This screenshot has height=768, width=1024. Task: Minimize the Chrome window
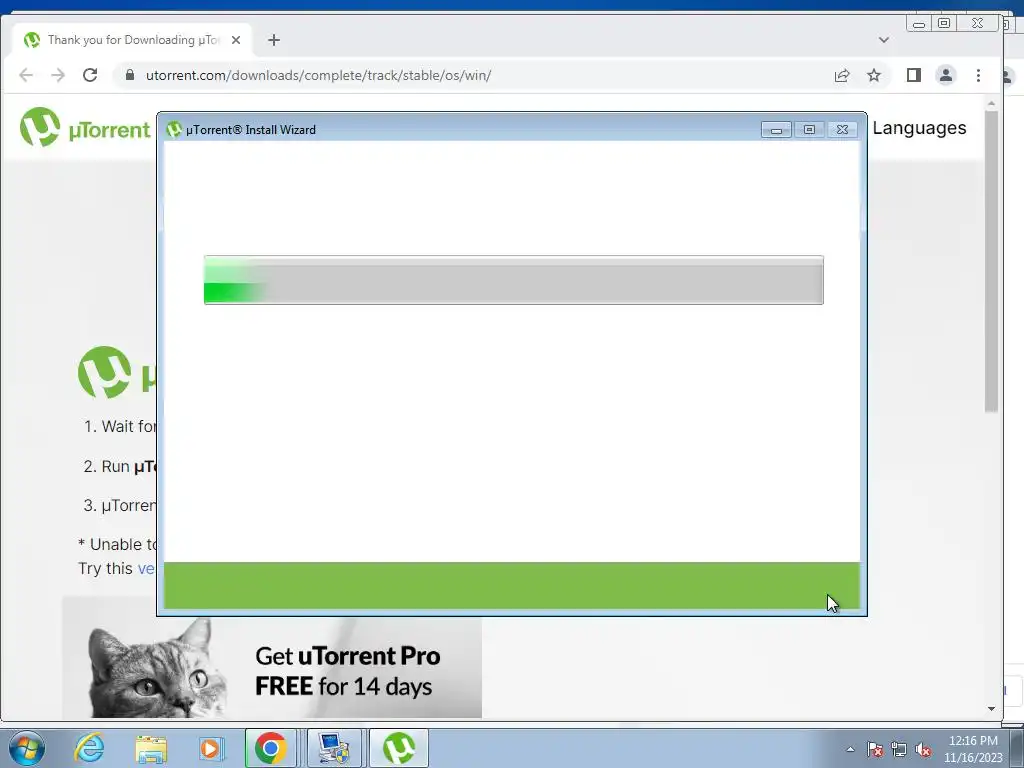pyautogui.click(x=919, y=24)
